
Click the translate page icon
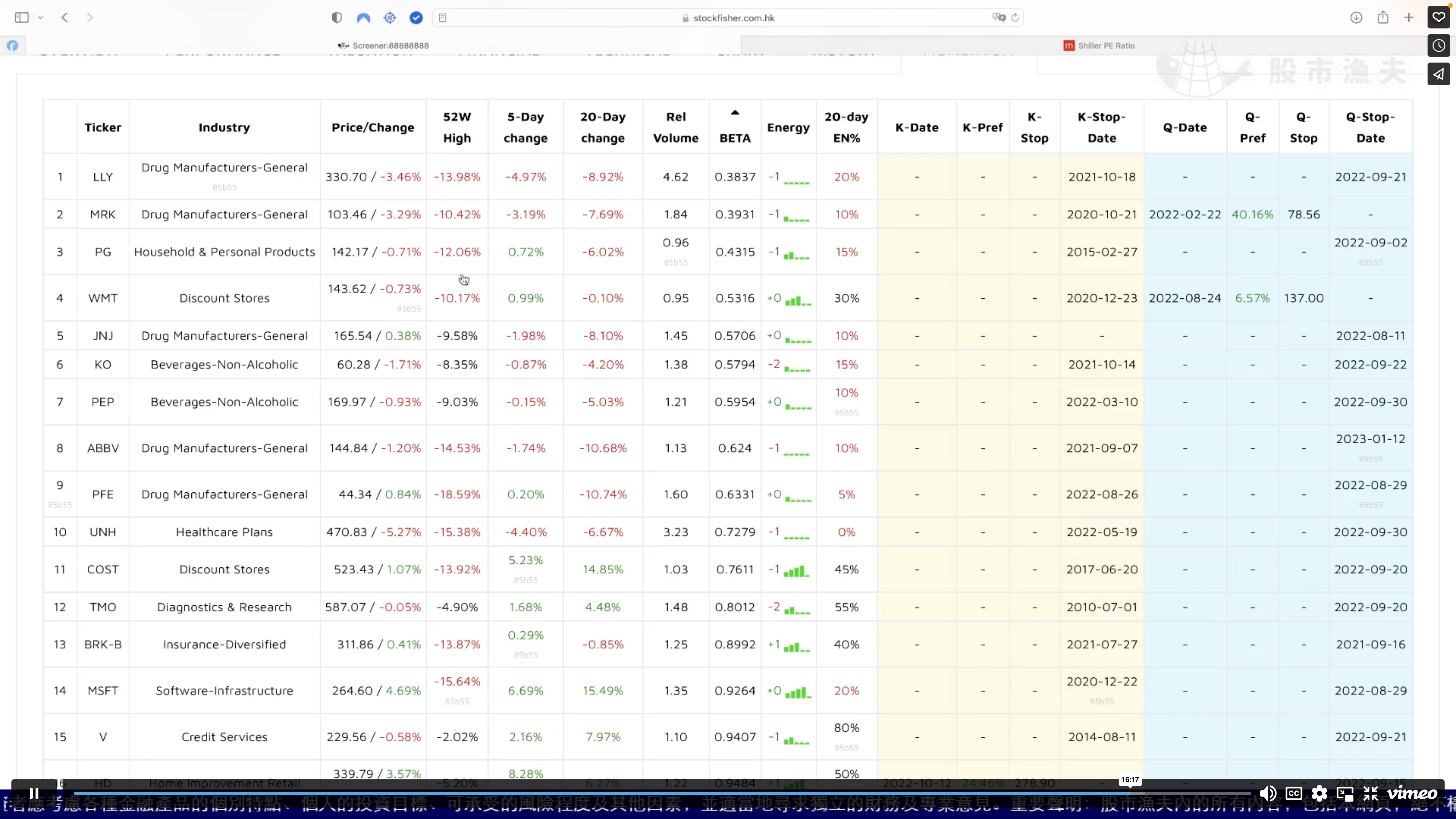tap(999, 17)
